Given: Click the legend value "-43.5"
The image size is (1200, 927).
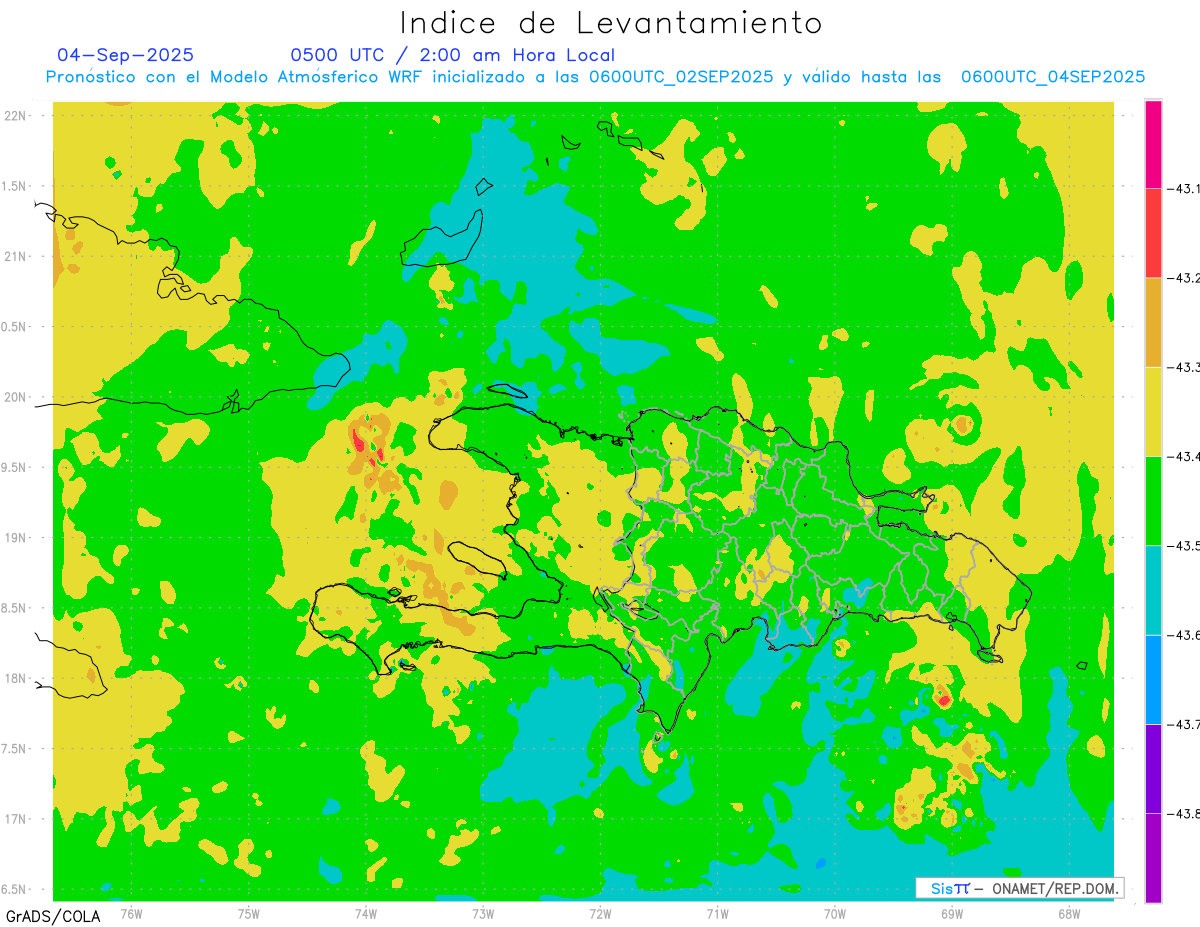Looking at the screenshot, I should [1182, 545].
